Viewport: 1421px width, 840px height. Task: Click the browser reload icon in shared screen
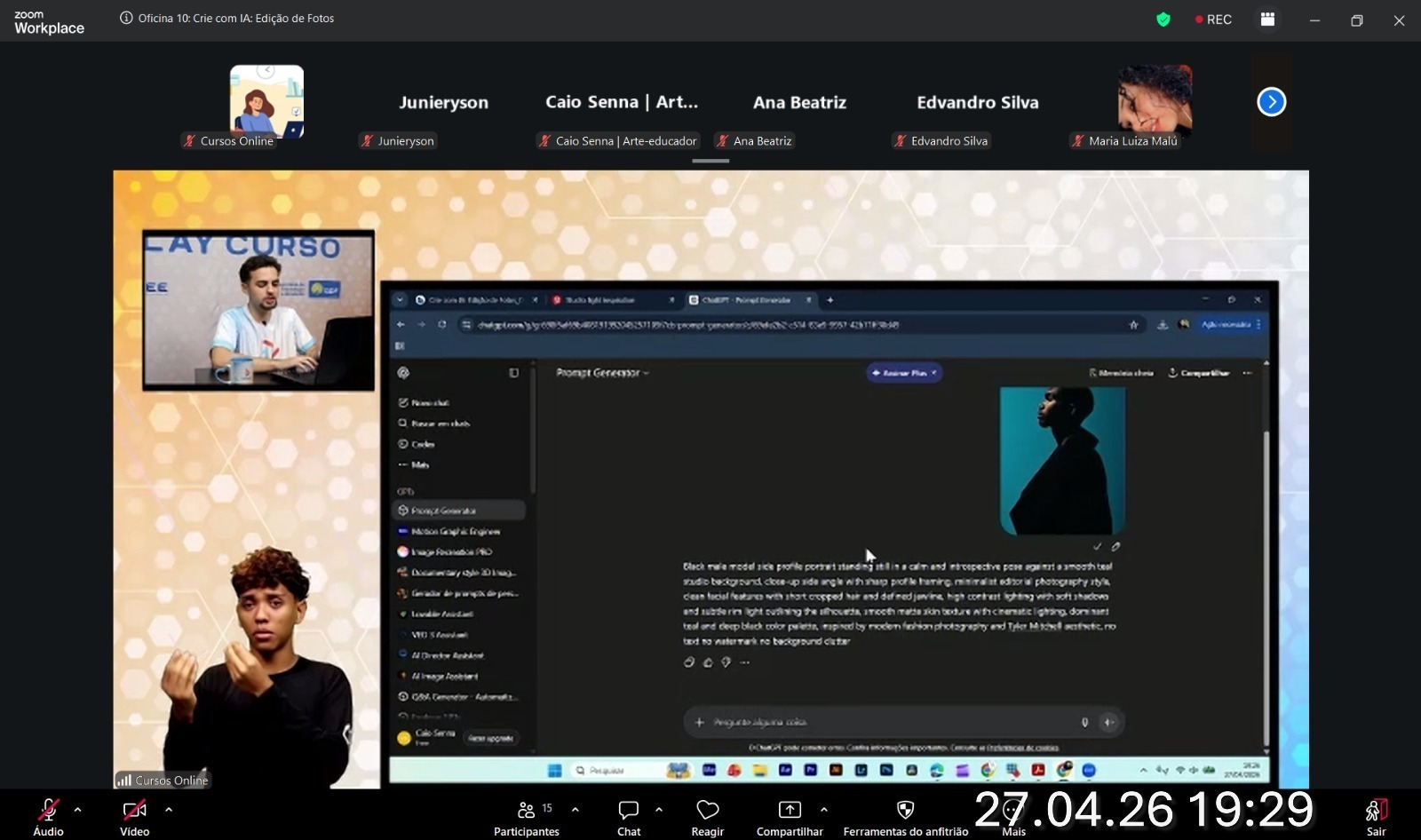coord(441,325)
